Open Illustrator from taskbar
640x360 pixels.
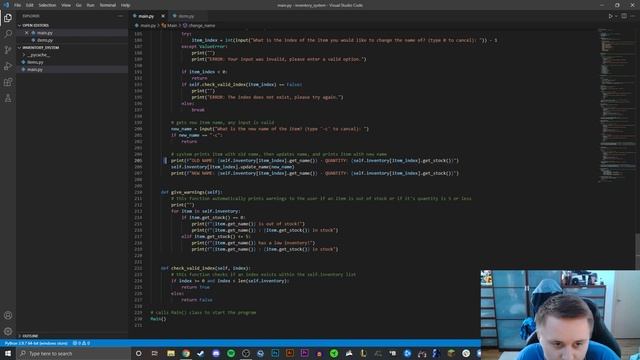click(x=290, y=353)
